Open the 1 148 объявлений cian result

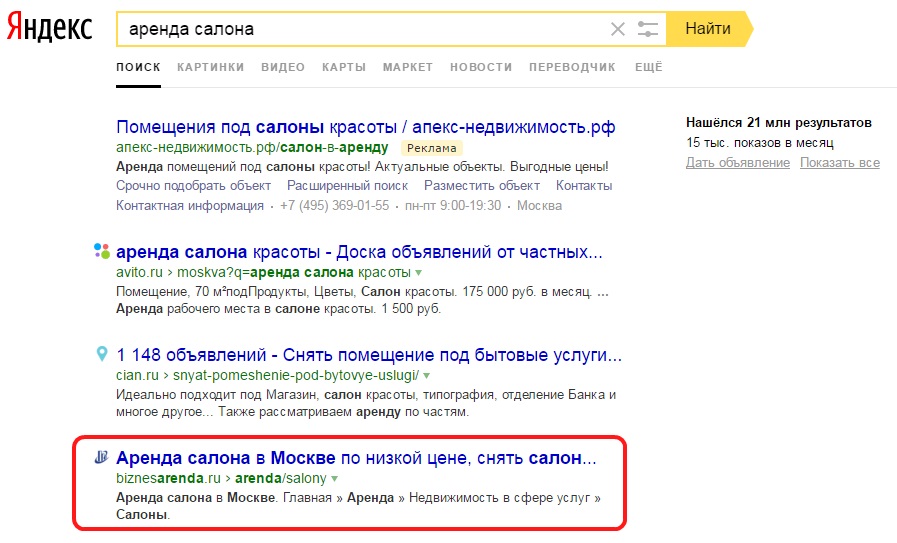(369, 355)
